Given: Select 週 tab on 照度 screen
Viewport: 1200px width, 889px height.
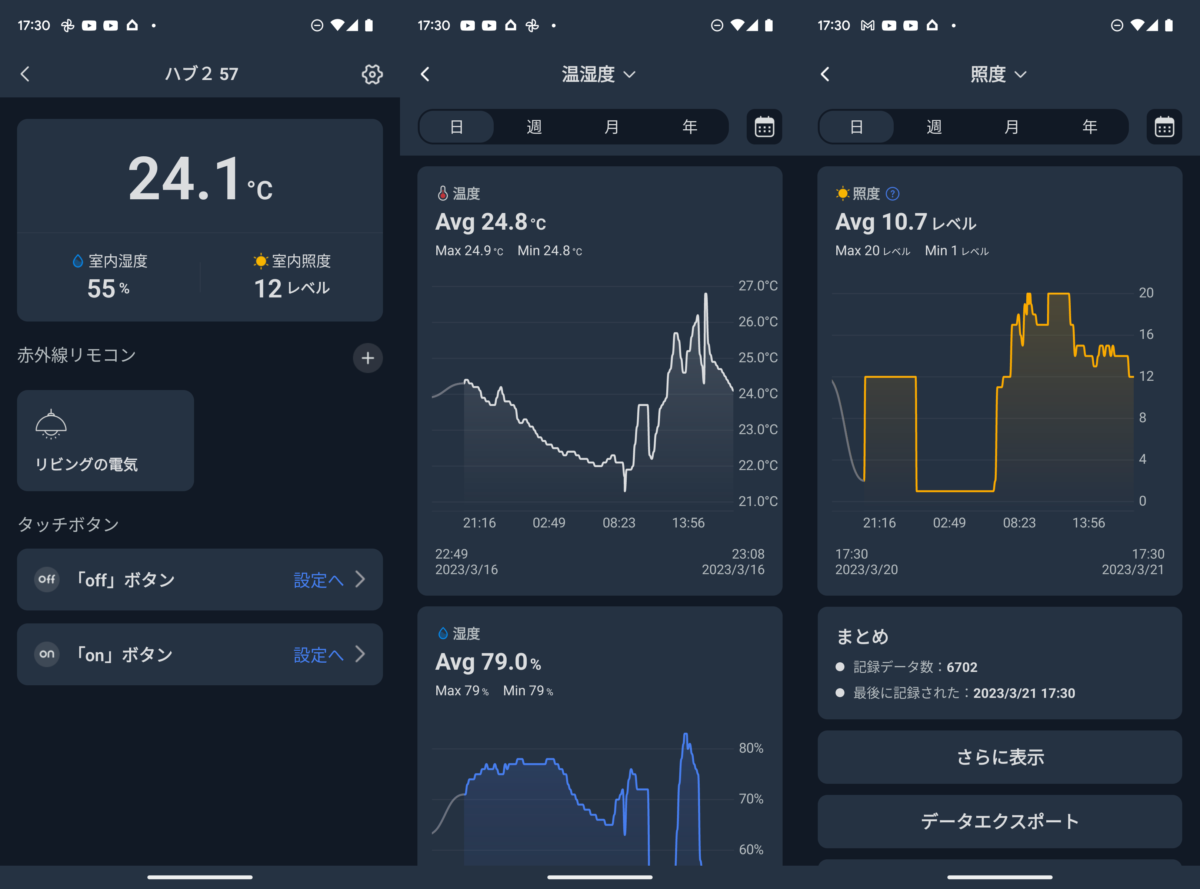Looking at the screenshot, I should pyautogui.click(x=934, y=127).
